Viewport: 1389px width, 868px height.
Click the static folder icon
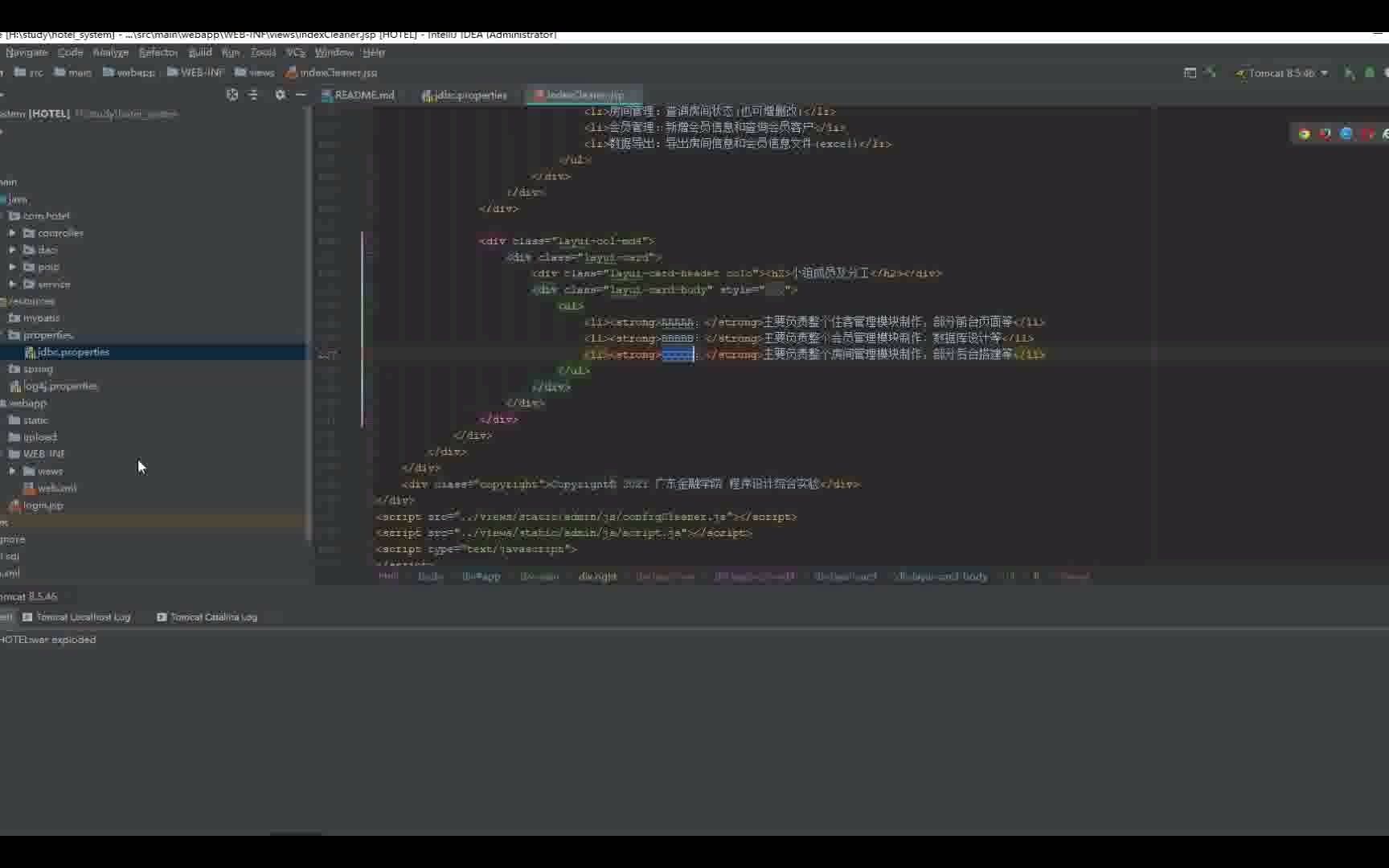point(14,420)
